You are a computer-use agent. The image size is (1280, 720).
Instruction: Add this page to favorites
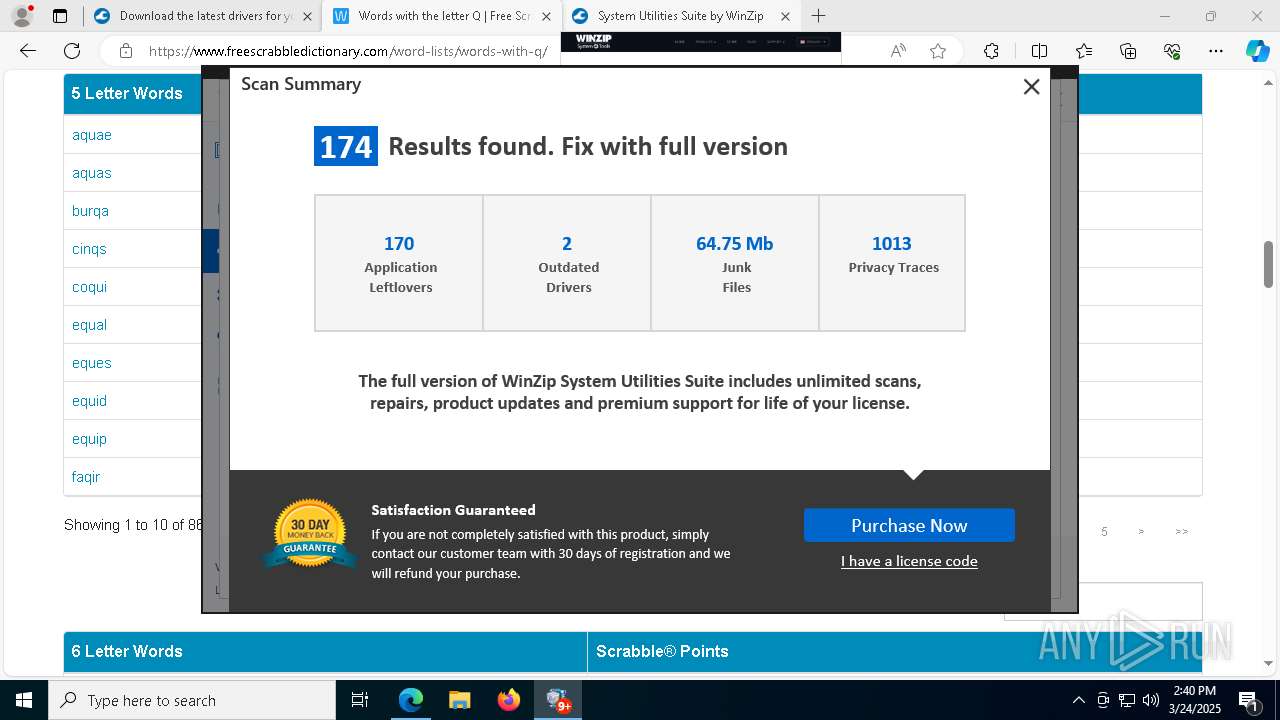point(938,51)
